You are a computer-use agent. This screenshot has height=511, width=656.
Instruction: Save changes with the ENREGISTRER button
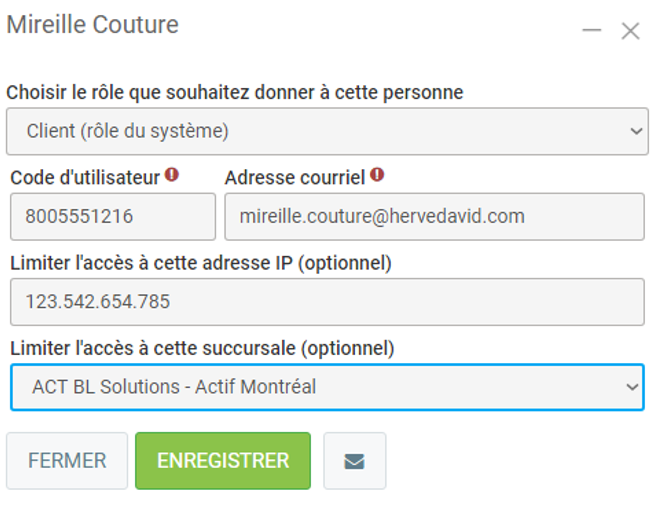[x=223, y=461]
